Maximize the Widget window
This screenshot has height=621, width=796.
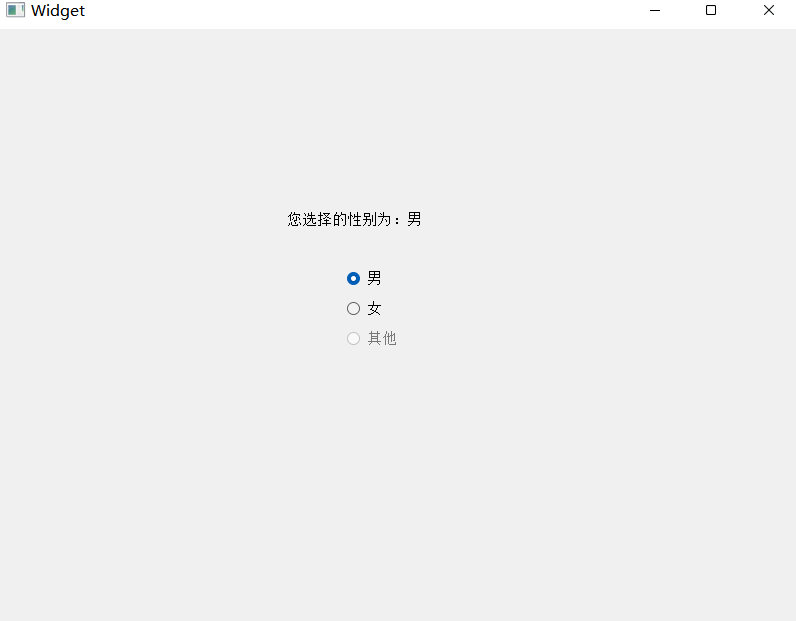pos(711,10)
